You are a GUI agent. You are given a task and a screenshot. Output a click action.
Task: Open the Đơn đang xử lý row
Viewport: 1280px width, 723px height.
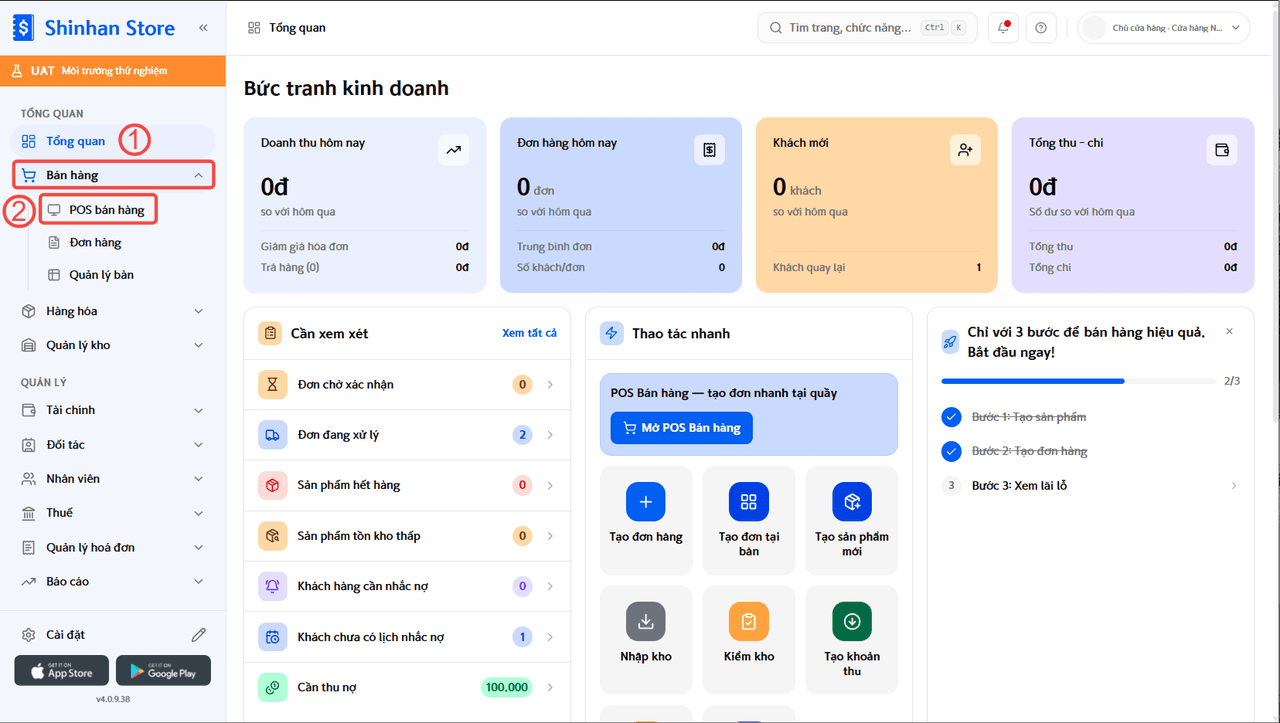point(407,435)
